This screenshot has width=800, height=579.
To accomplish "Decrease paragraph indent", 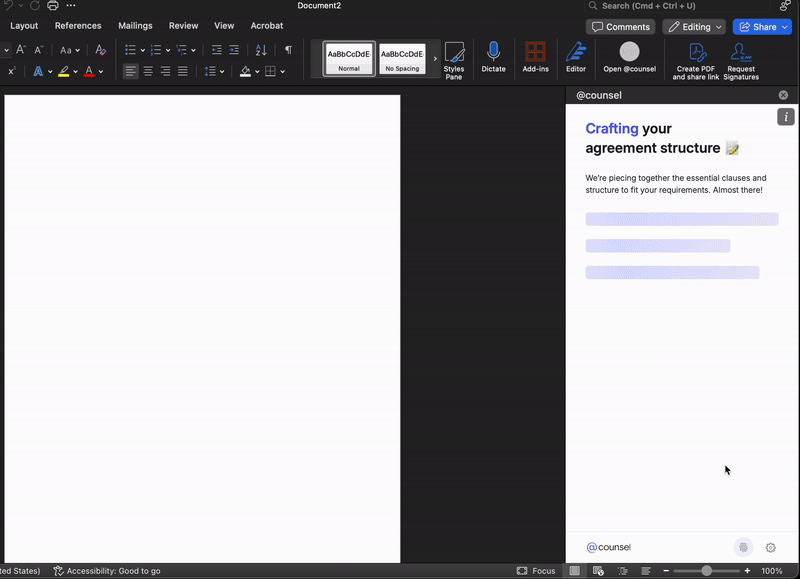I will pyautogui.click(x=216, y=50).
